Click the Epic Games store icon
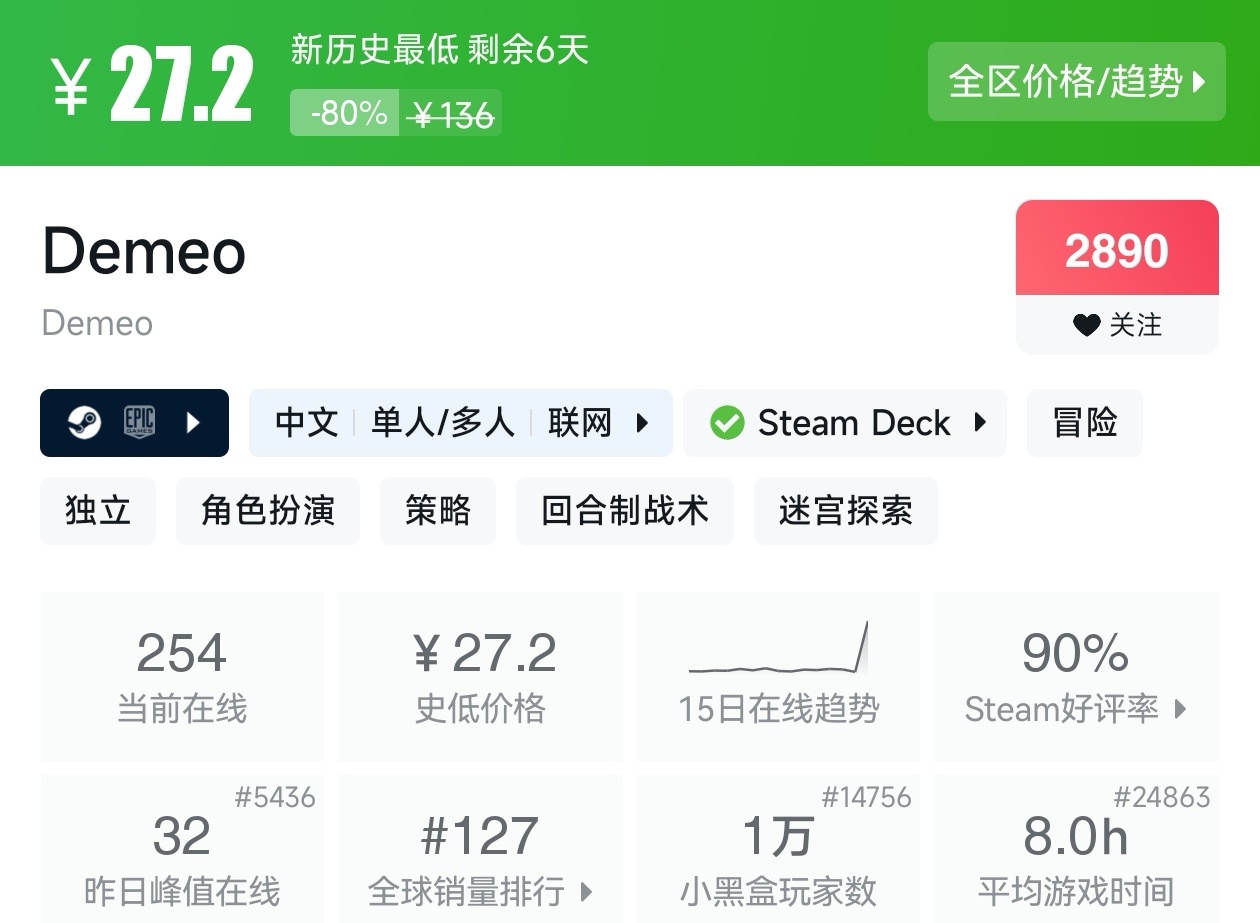The width and height of the screenshot is (1260, 923). 139,423
